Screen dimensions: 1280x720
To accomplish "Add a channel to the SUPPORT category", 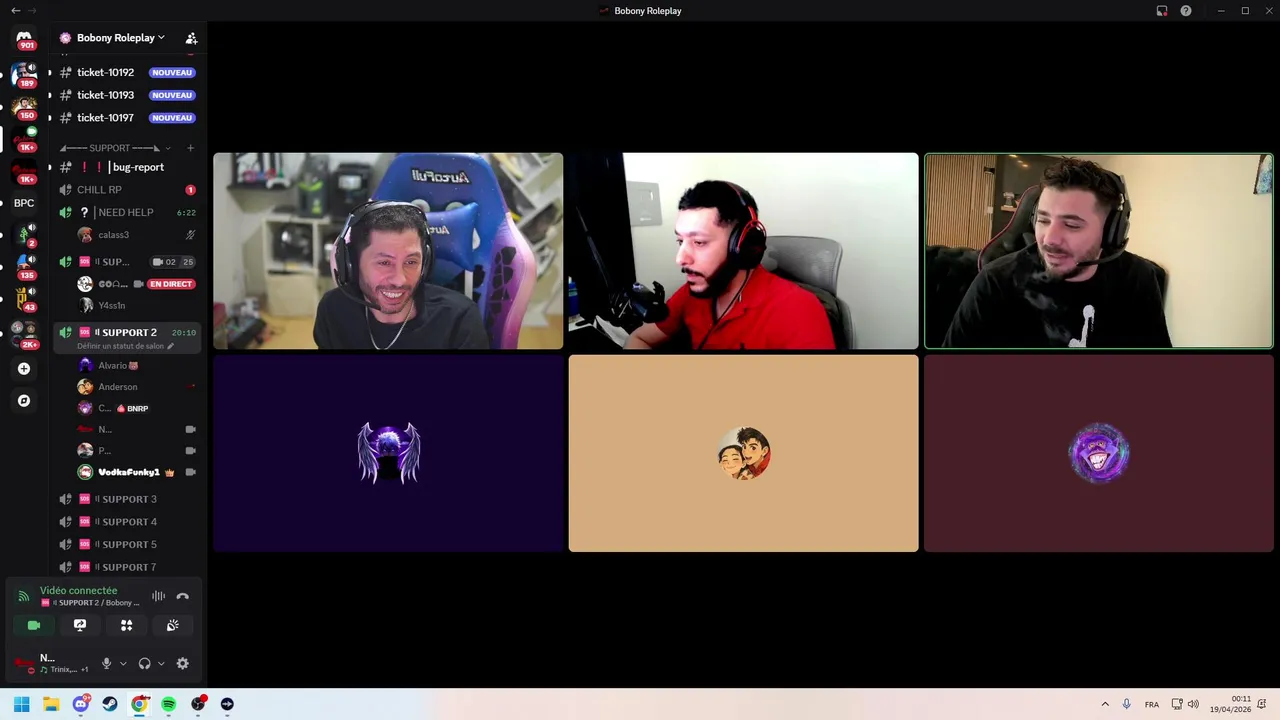I will [190, 148].
